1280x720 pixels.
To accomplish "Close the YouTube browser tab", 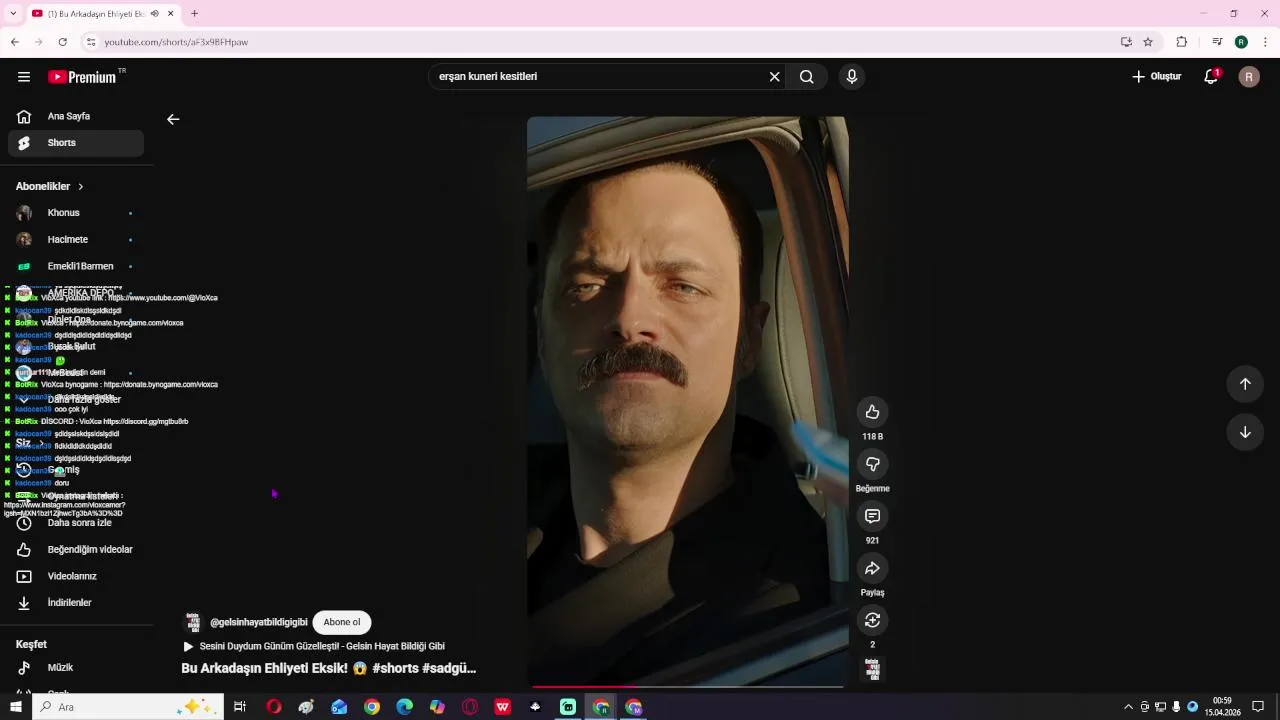I will point(171,14).
